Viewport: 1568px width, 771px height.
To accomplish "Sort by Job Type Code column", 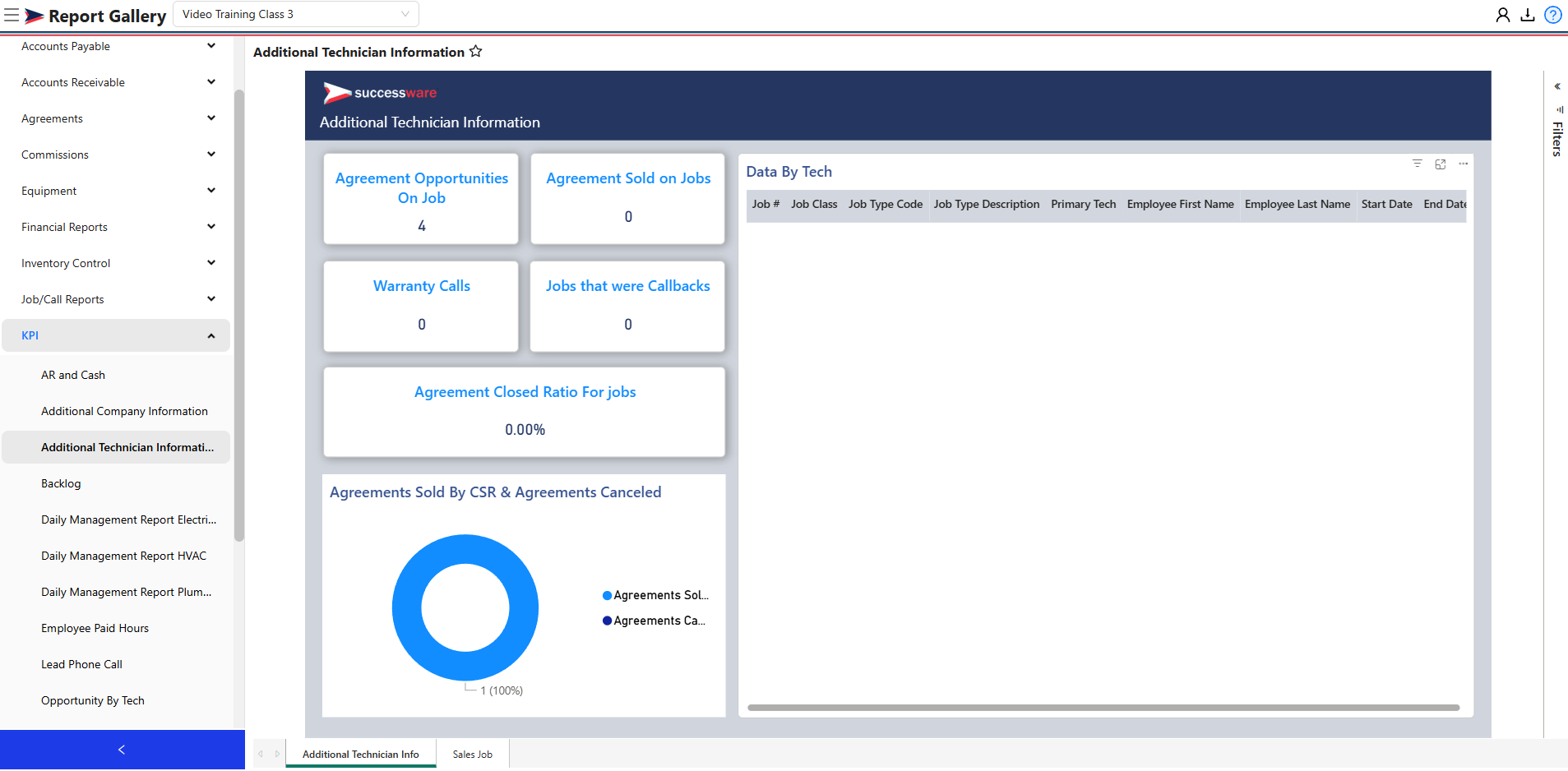I will [886, 204].
